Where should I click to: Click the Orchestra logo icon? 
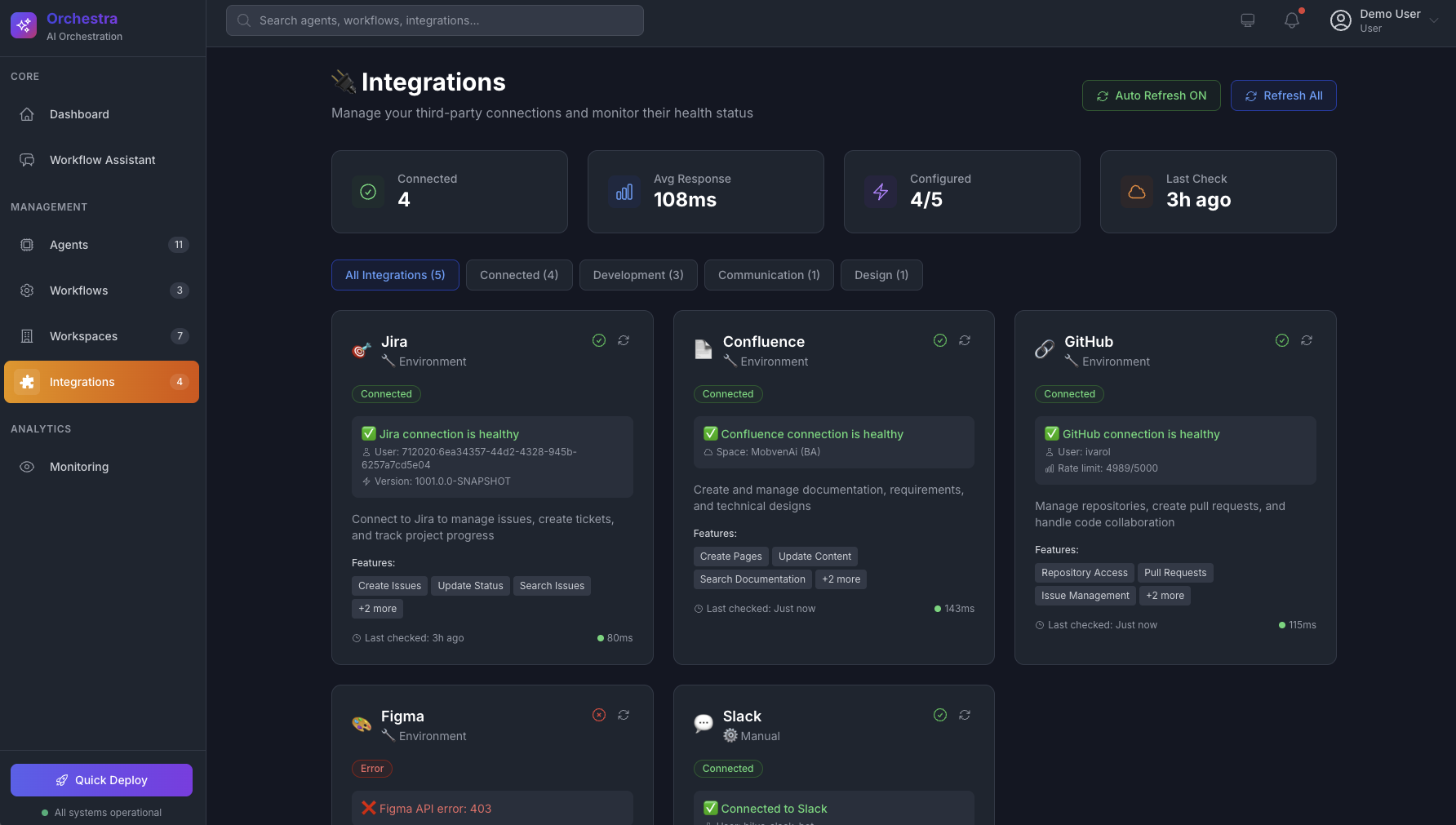23,25
